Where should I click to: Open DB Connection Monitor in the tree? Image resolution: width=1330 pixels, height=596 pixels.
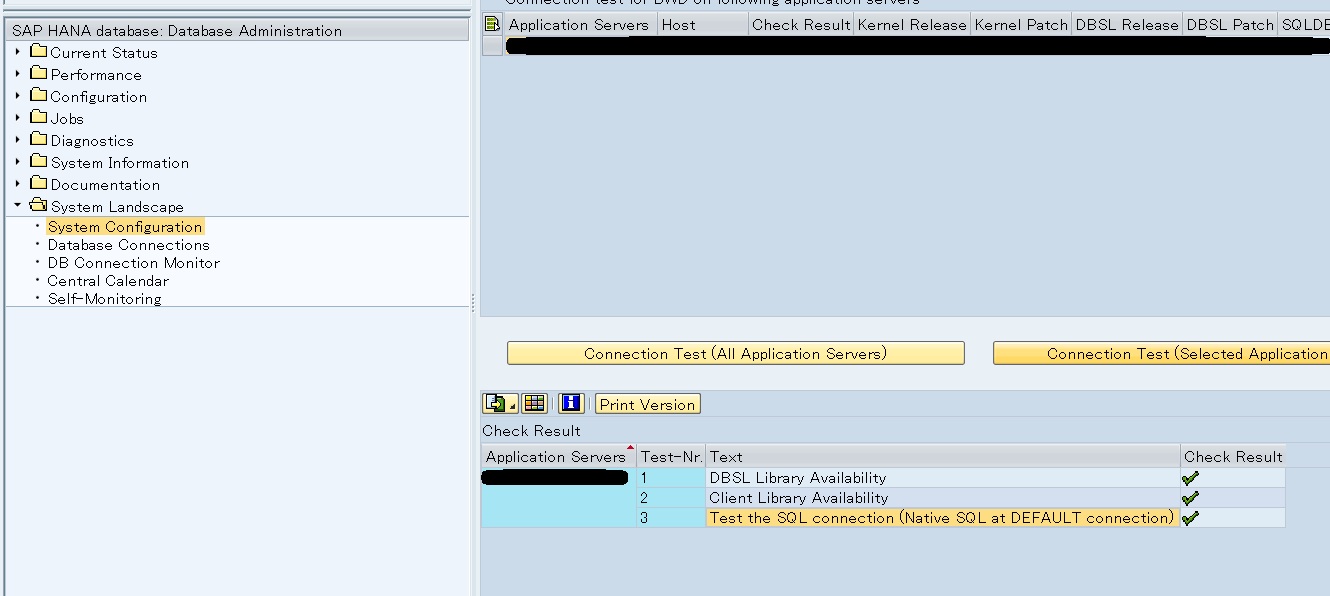click(x=134, y=263)
